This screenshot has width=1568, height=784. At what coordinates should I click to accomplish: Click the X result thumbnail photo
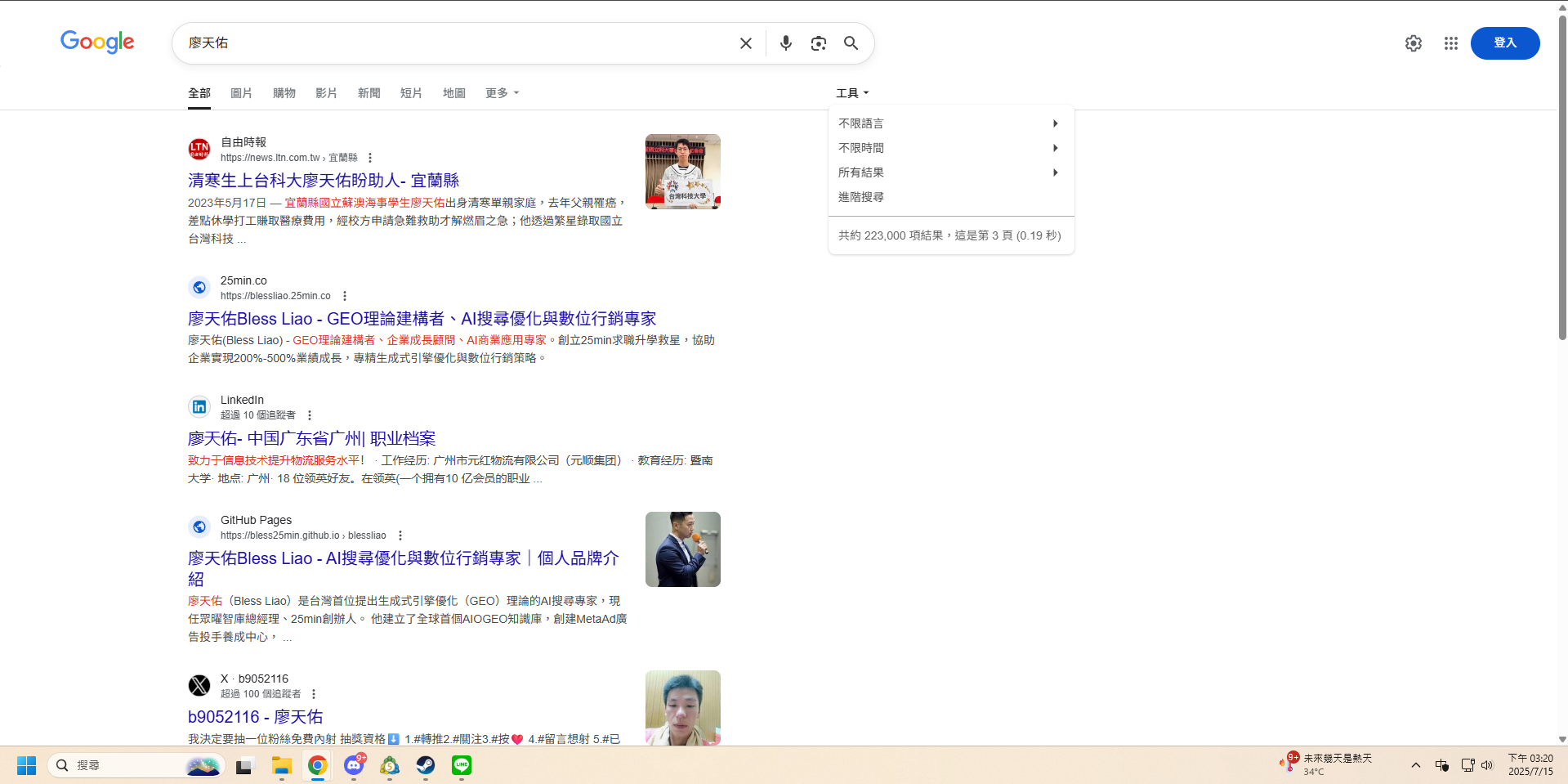683,708
